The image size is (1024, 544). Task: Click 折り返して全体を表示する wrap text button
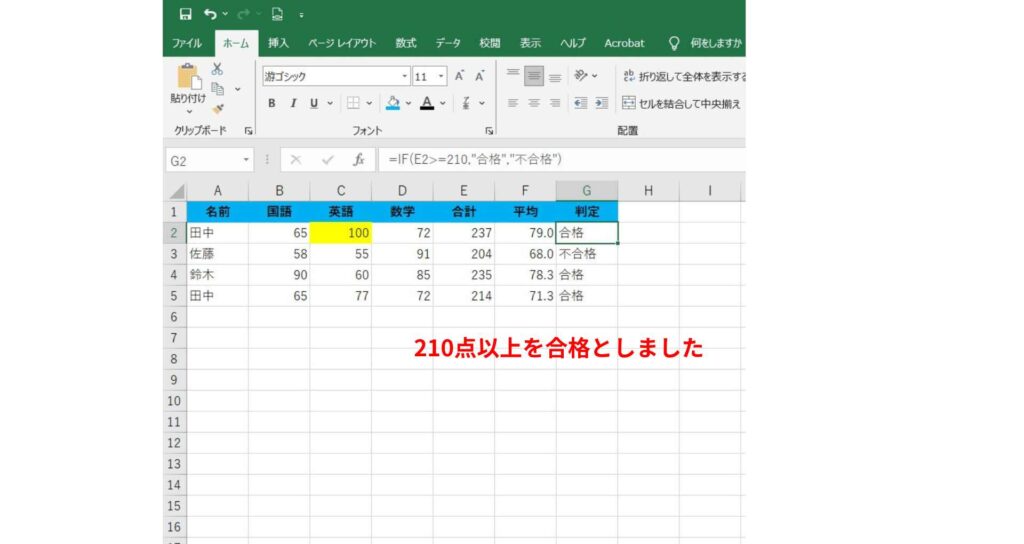click(684, 76)
